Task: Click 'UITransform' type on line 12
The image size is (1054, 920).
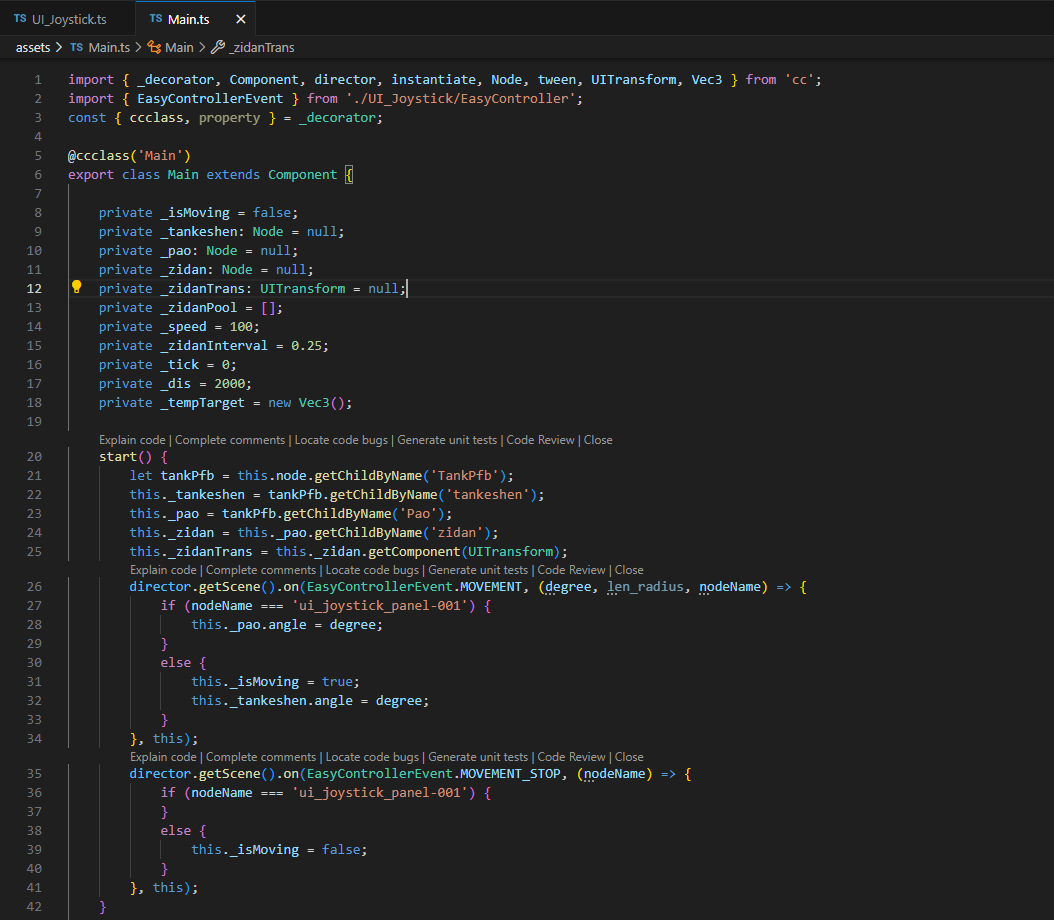Action: coord(302,288)
